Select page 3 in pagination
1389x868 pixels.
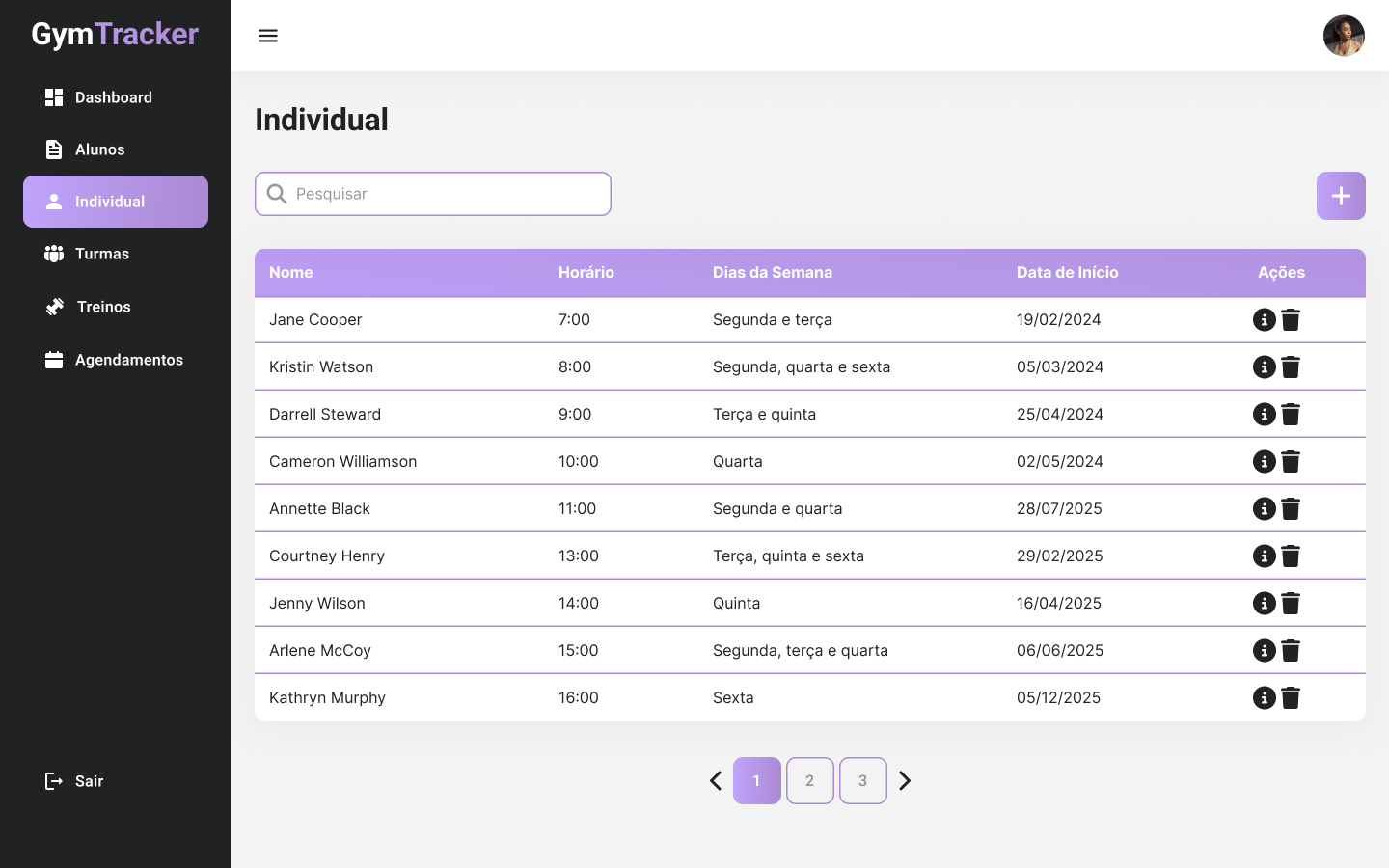(863, 781)
